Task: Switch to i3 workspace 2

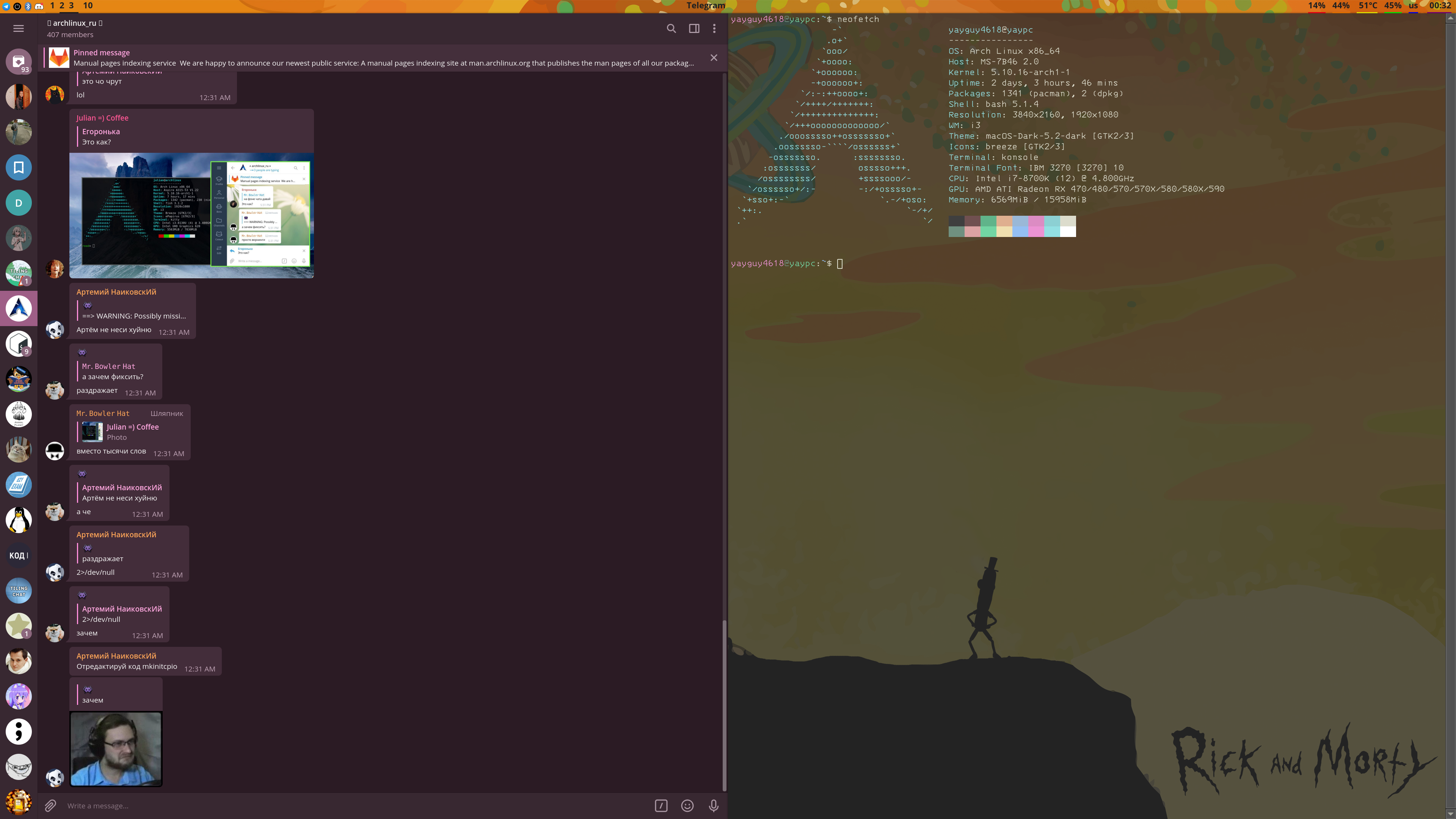Action: click(x=61, y=6)
